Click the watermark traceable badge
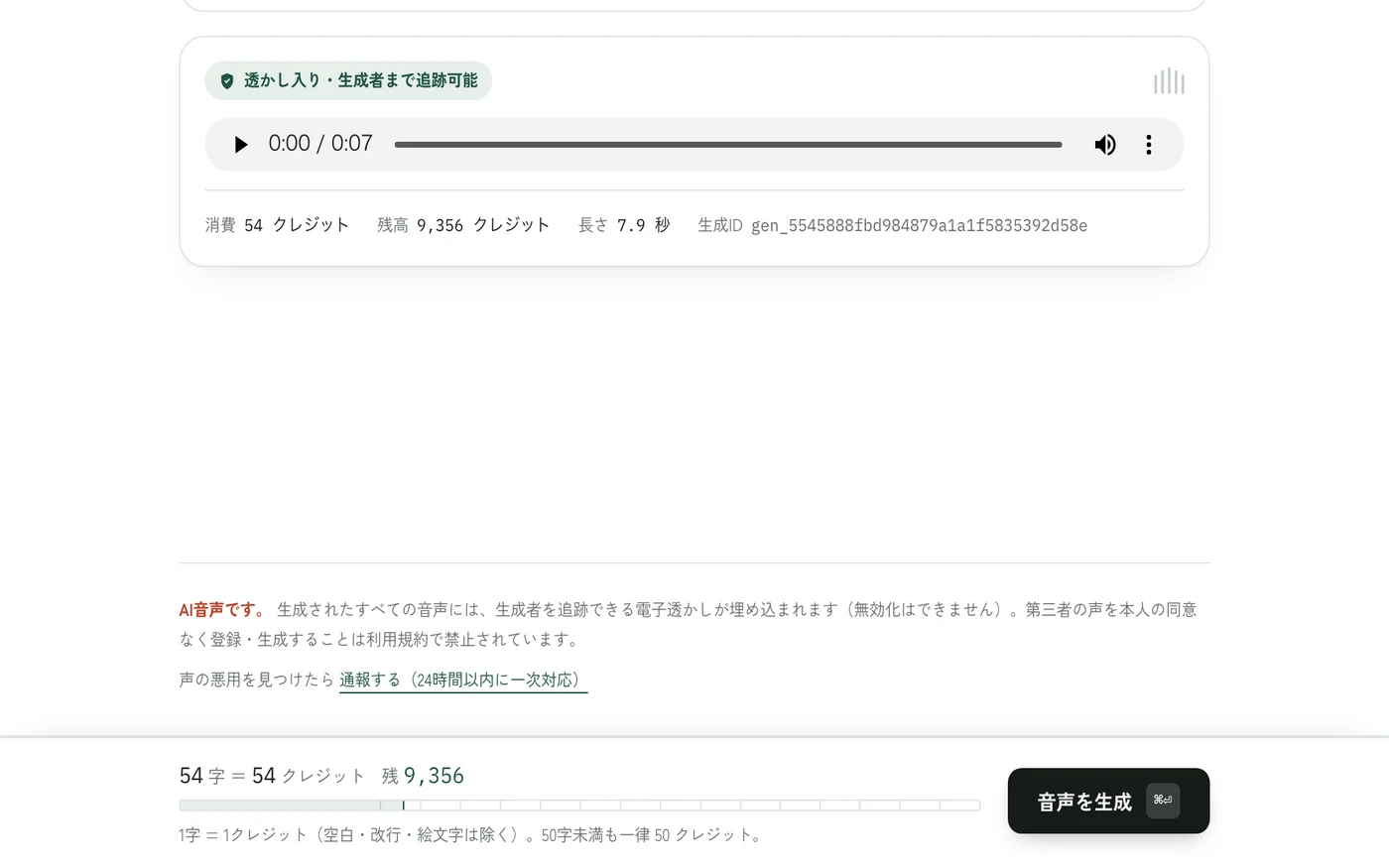 click(x=348, y=80)
